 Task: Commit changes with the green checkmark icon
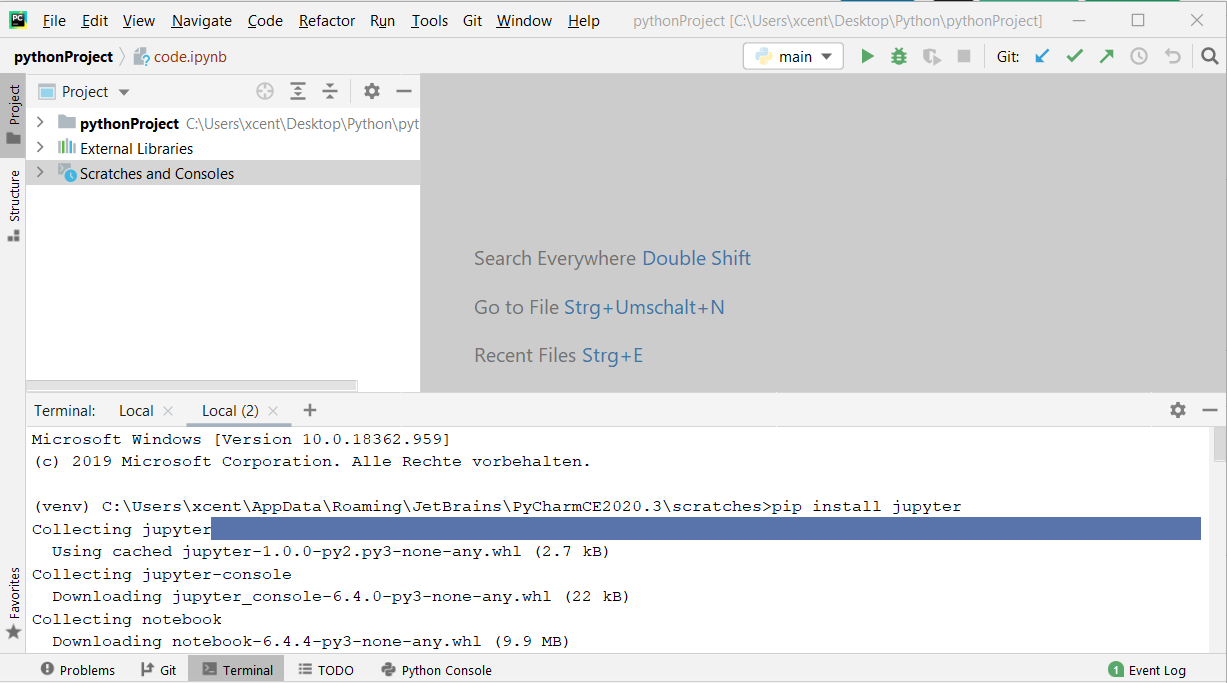[x=1075, y=57]
